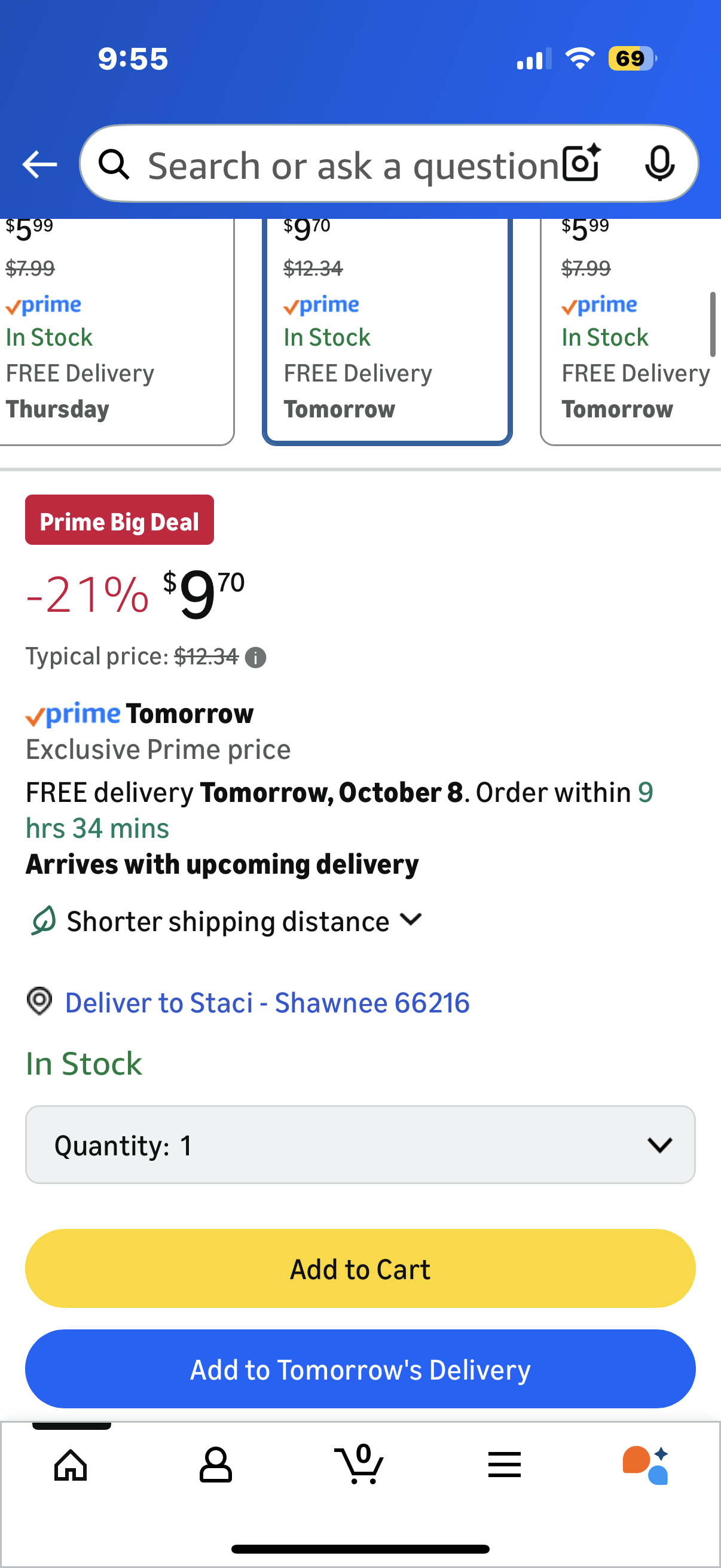
Task: Tap the Search or ask a question field
Action: 353,164
